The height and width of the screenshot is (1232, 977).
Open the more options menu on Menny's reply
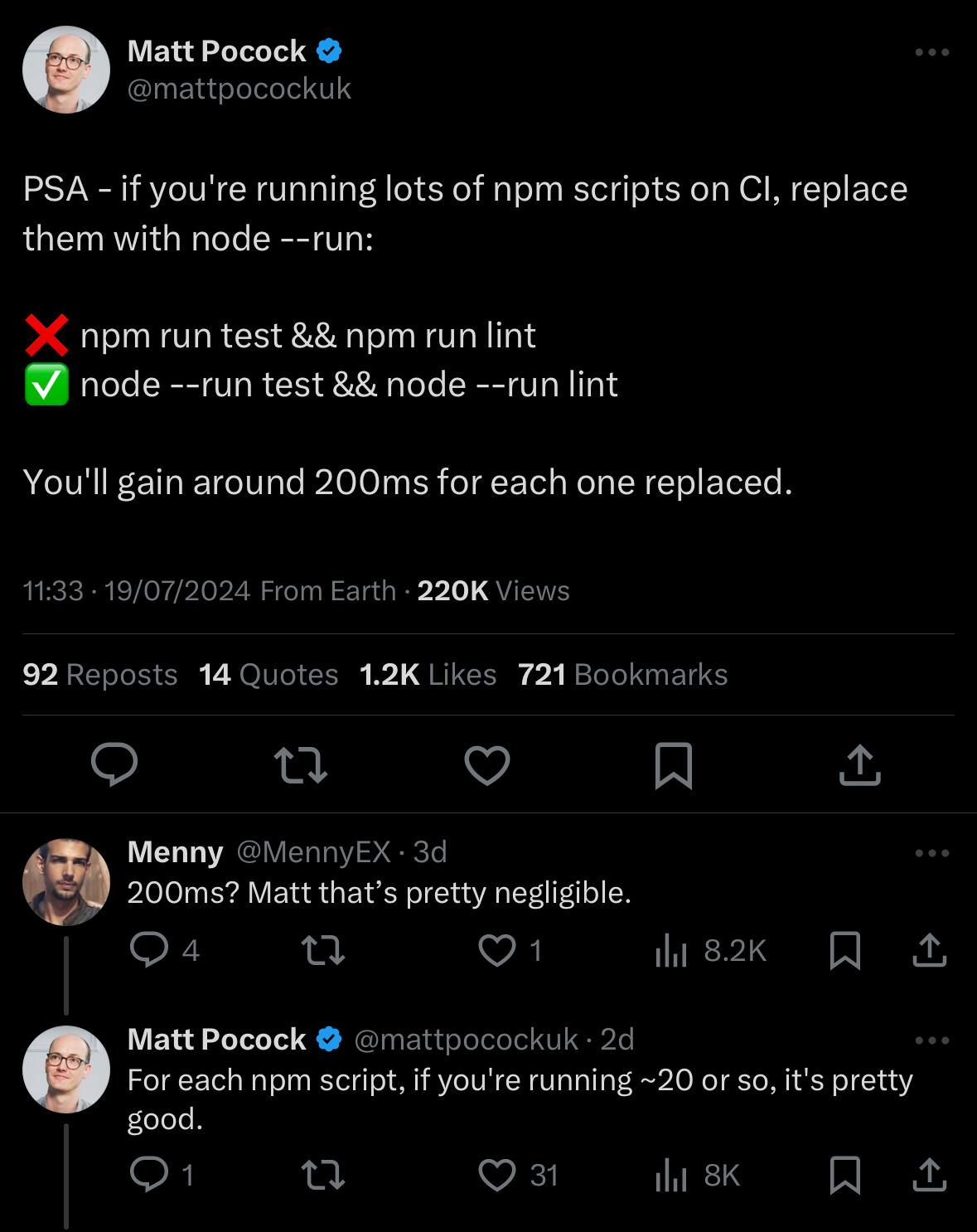point(931,852)
